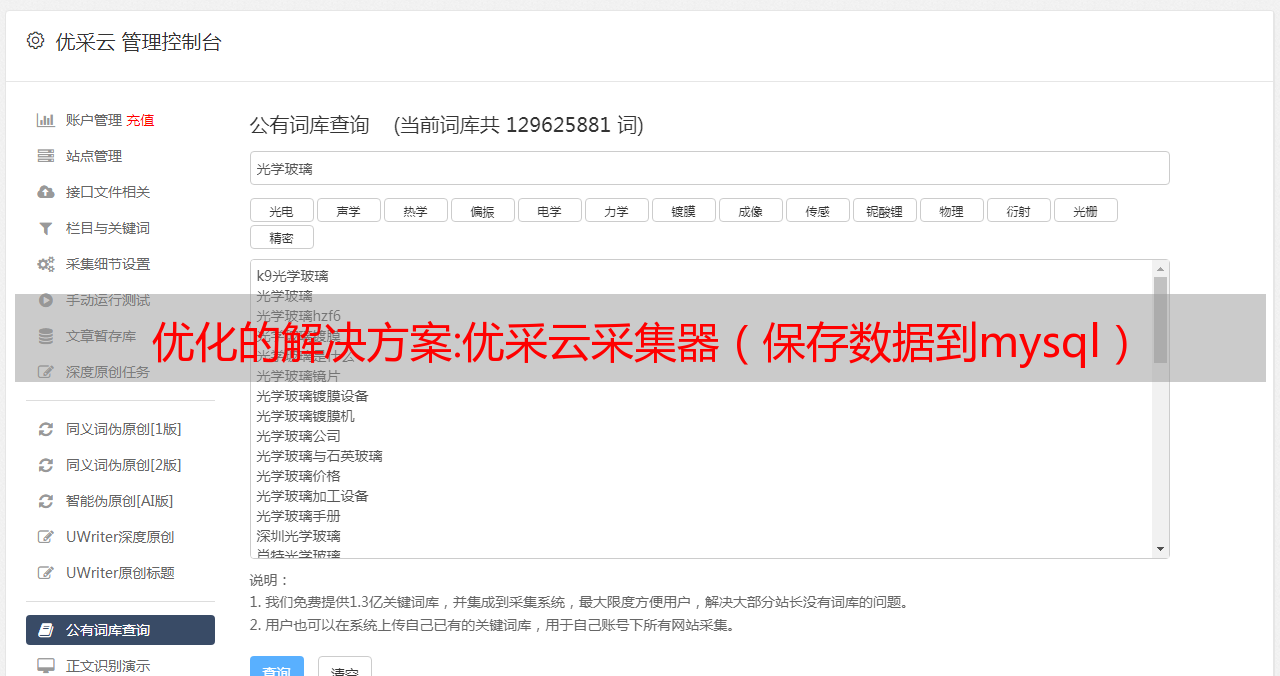The height and width of the screenshot is (676, 1280).
Task: Select the 光电 keyword tag
Action: click(x=281, y=210)
